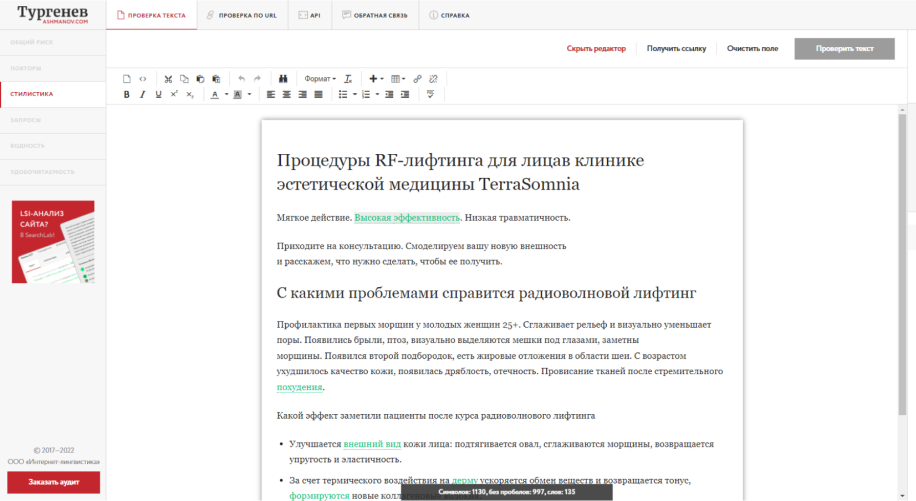Click the redo arrow icon

pos(257,79)
